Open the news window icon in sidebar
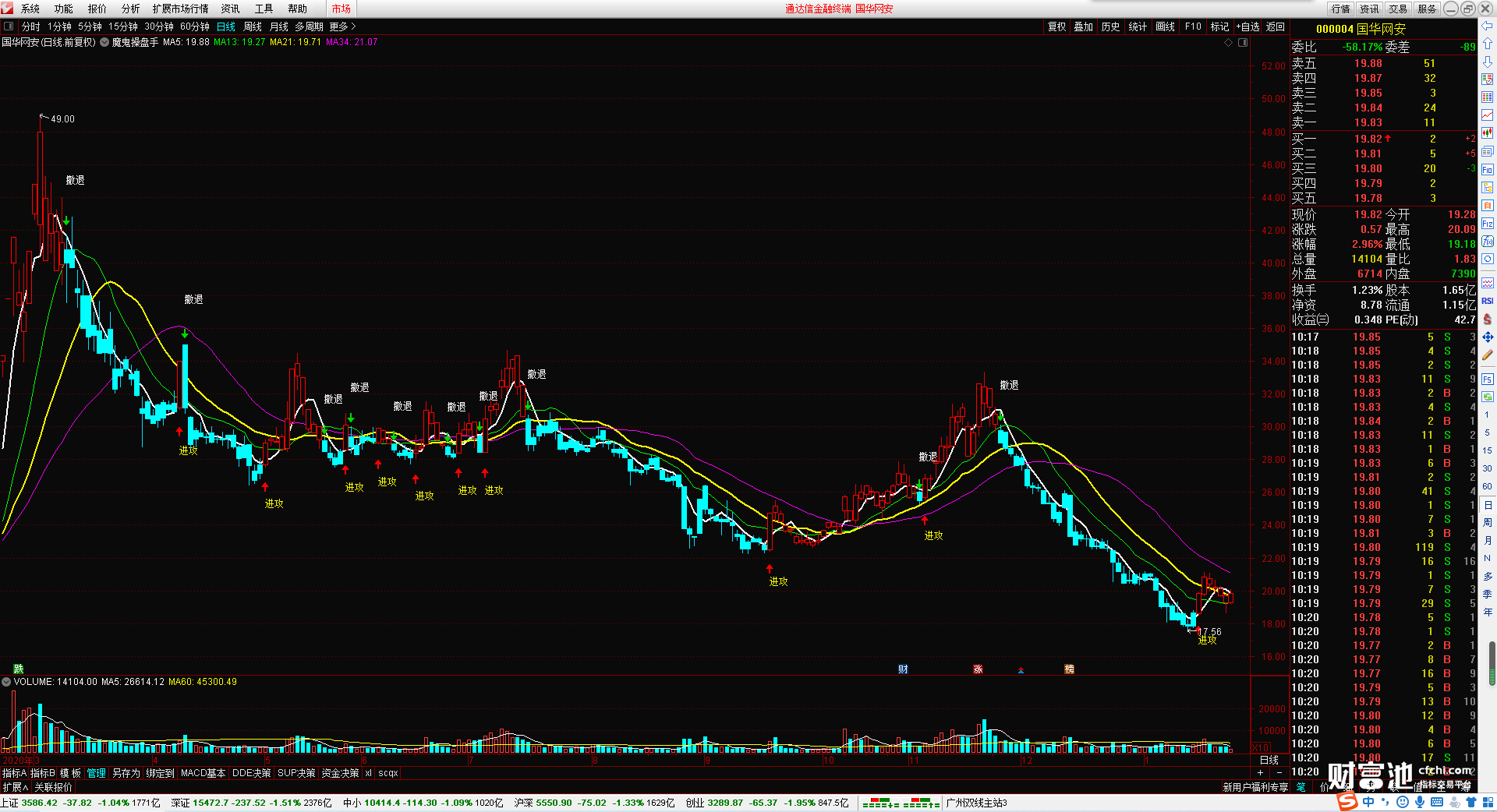Screen dimensions: 1497x812 tap(1487, 151)
